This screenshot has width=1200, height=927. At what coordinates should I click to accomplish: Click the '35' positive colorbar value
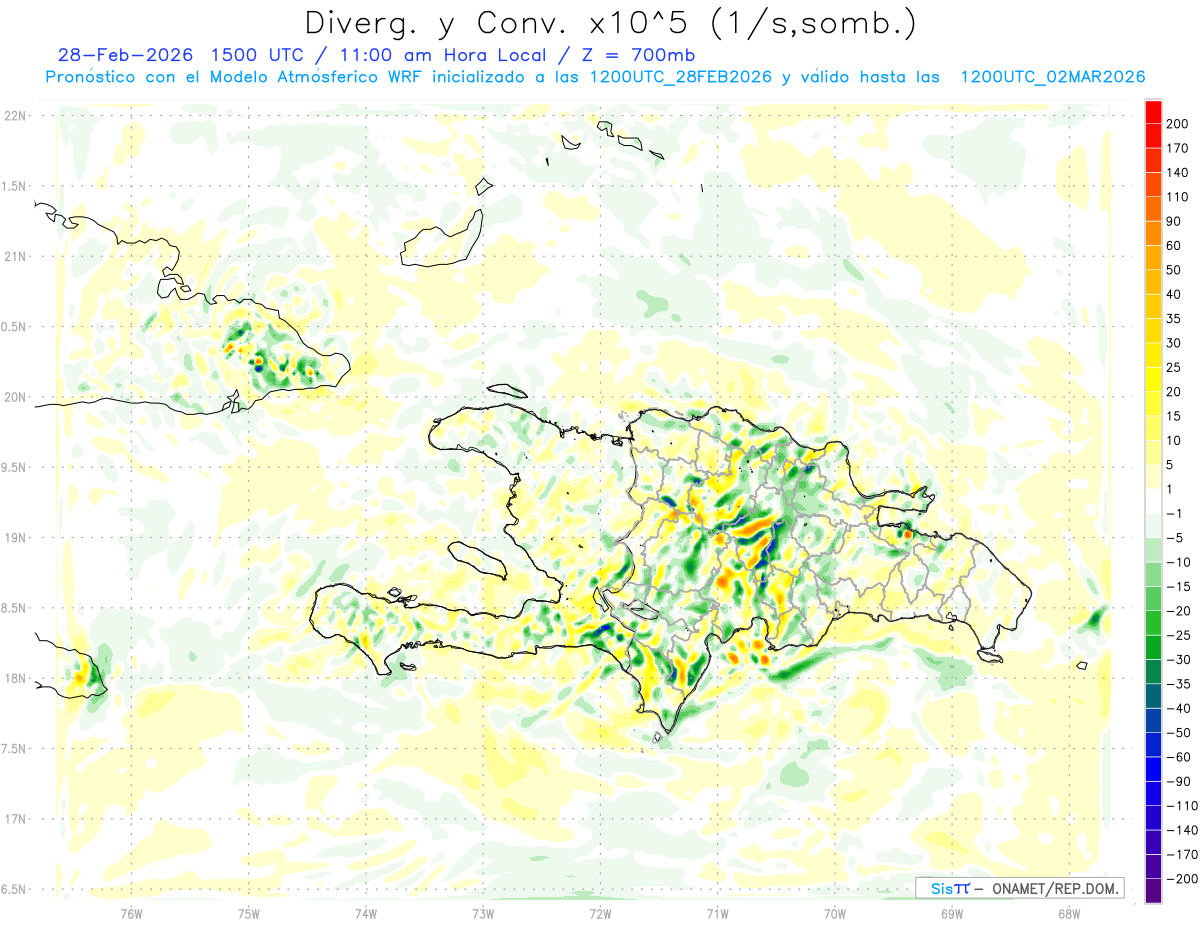click(x=1174, y=319)
